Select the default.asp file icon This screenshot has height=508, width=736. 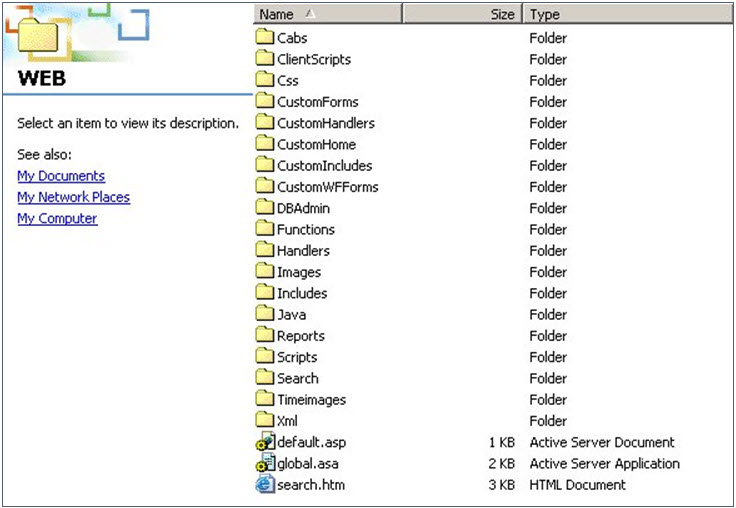pos(265,441)
